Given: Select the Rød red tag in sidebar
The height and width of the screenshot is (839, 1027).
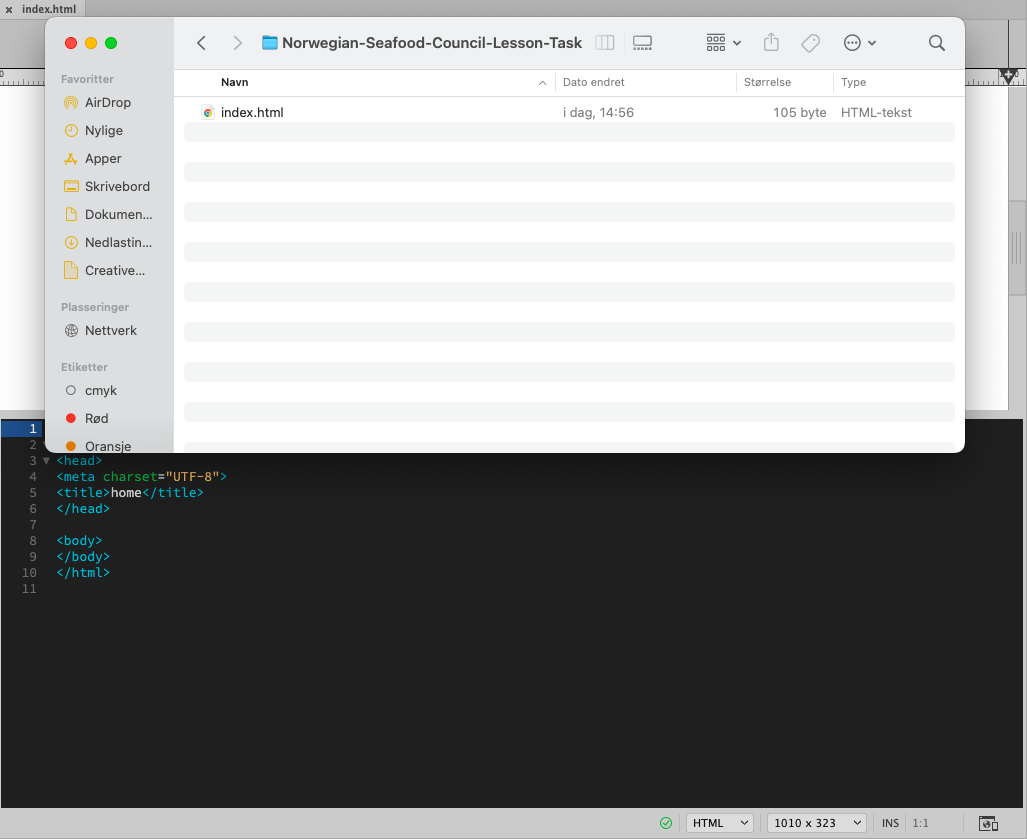Looking at the screenshot, I should click(96, 418).
